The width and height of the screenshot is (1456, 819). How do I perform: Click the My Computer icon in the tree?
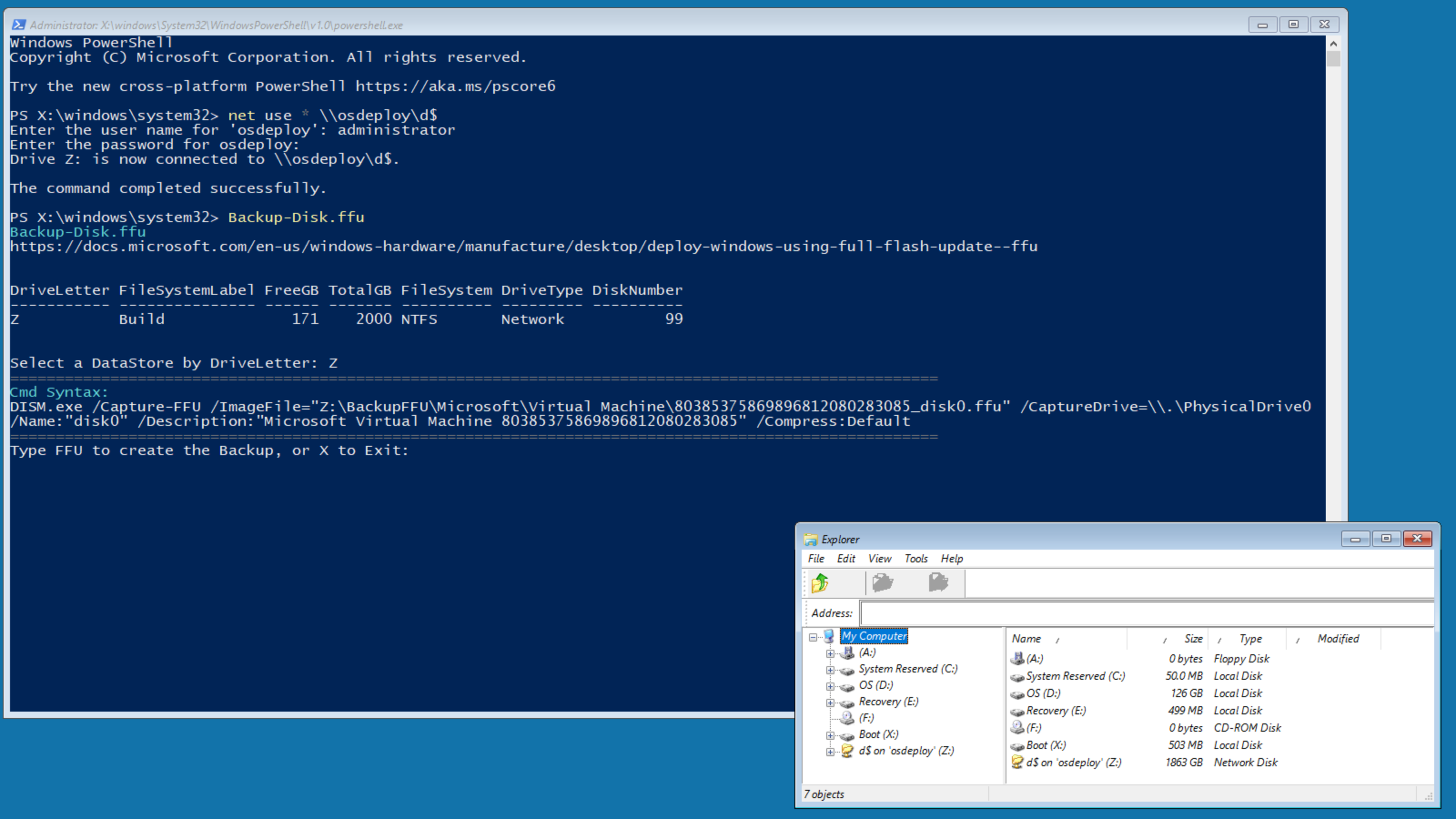(x=829, y=636)
